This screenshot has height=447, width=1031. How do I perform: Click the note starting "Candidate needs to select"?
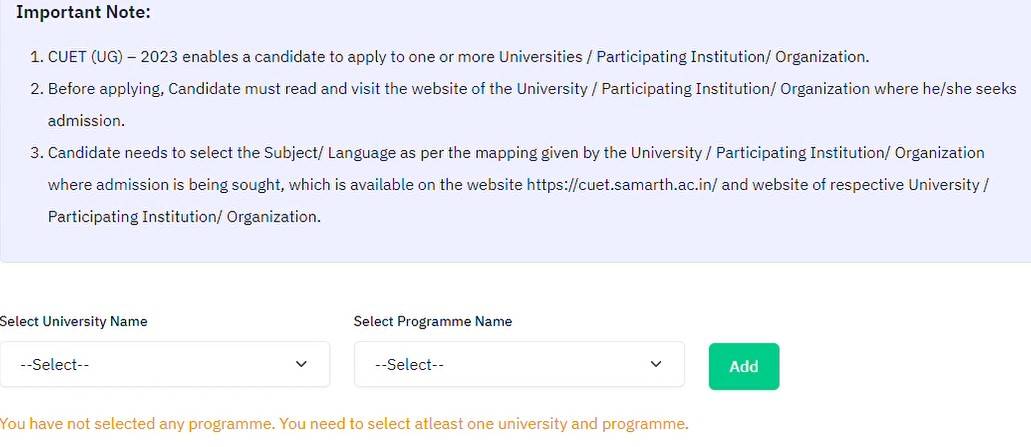point(516,153)
